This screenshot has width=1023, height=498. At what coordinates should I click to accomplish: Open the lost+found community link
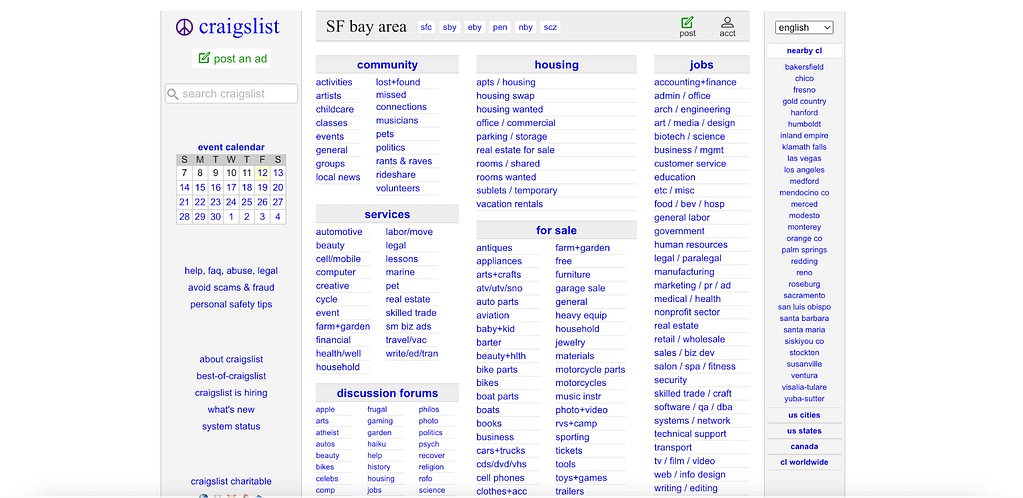[x=398, y=82]
